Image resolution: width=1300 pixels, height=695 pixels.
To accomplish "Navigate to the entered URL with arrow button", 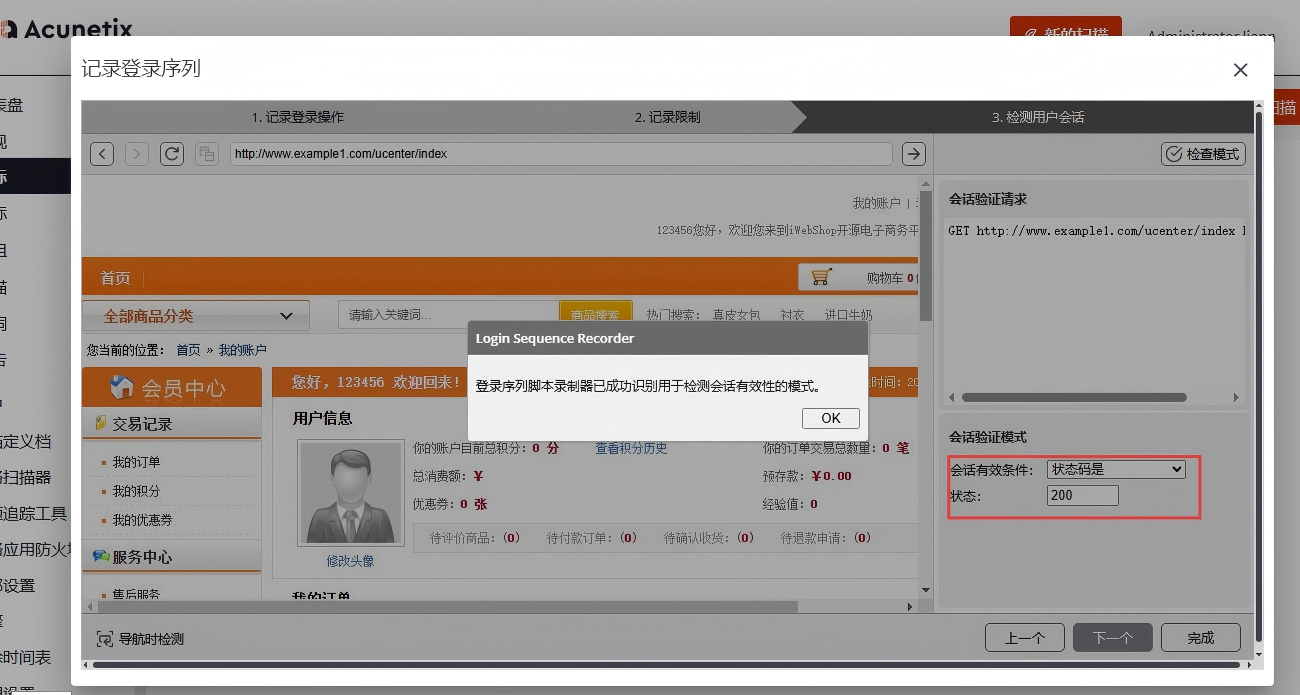I will (x=913, y=154).
